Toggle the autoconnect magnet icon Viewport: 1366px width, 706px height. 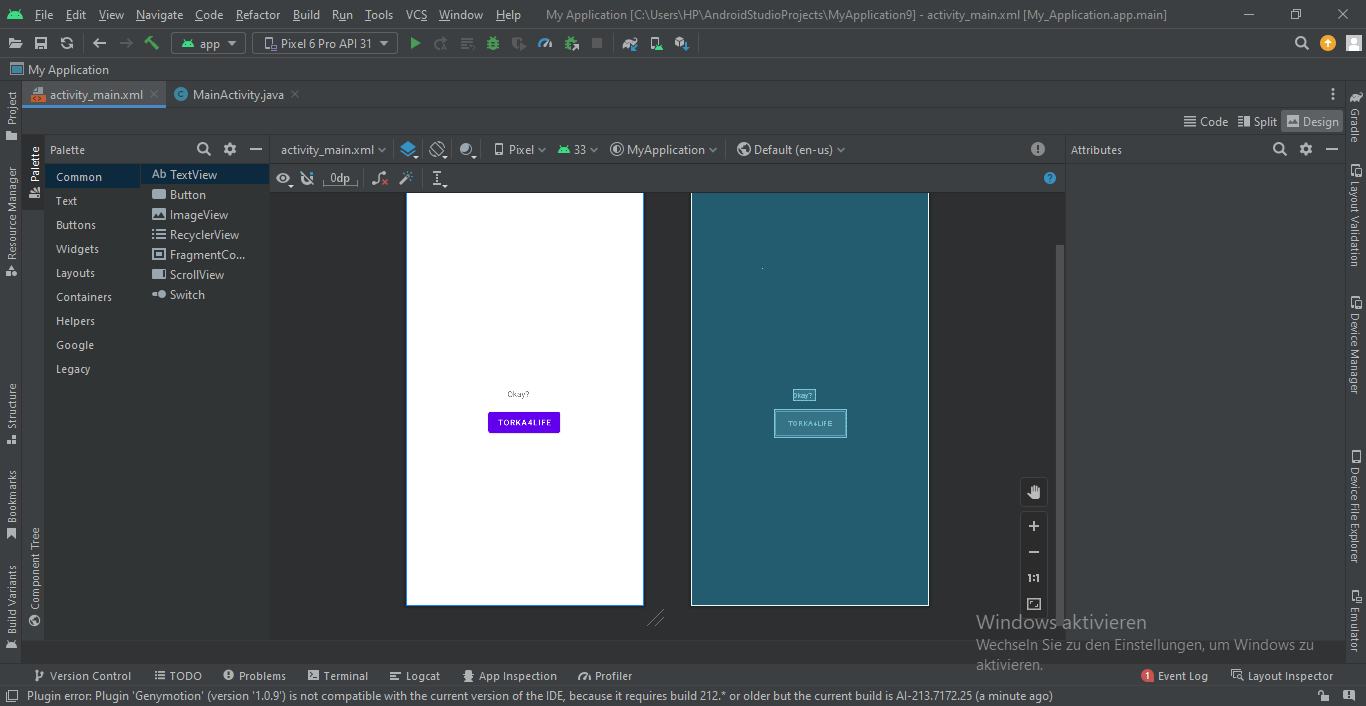[308, 178]
